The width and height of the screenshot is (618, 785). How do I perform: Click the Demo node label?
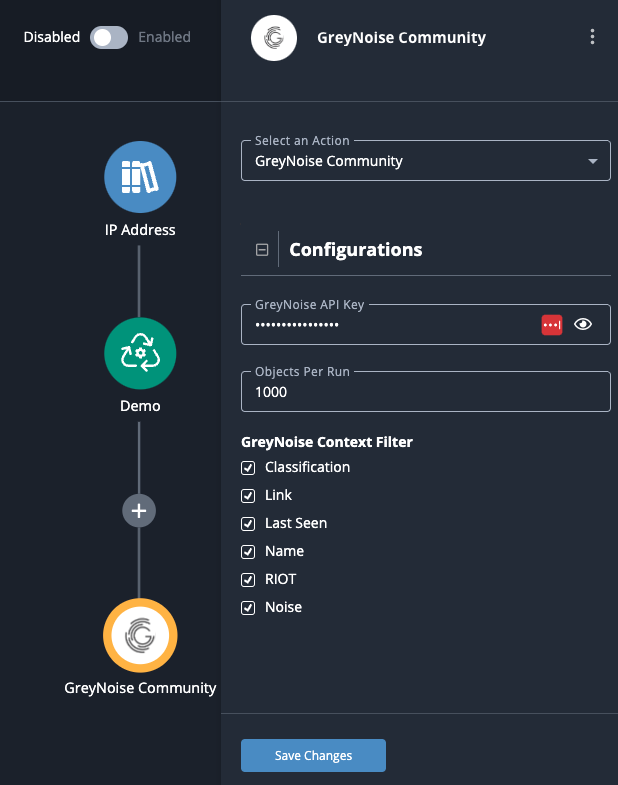pos(140,406)
